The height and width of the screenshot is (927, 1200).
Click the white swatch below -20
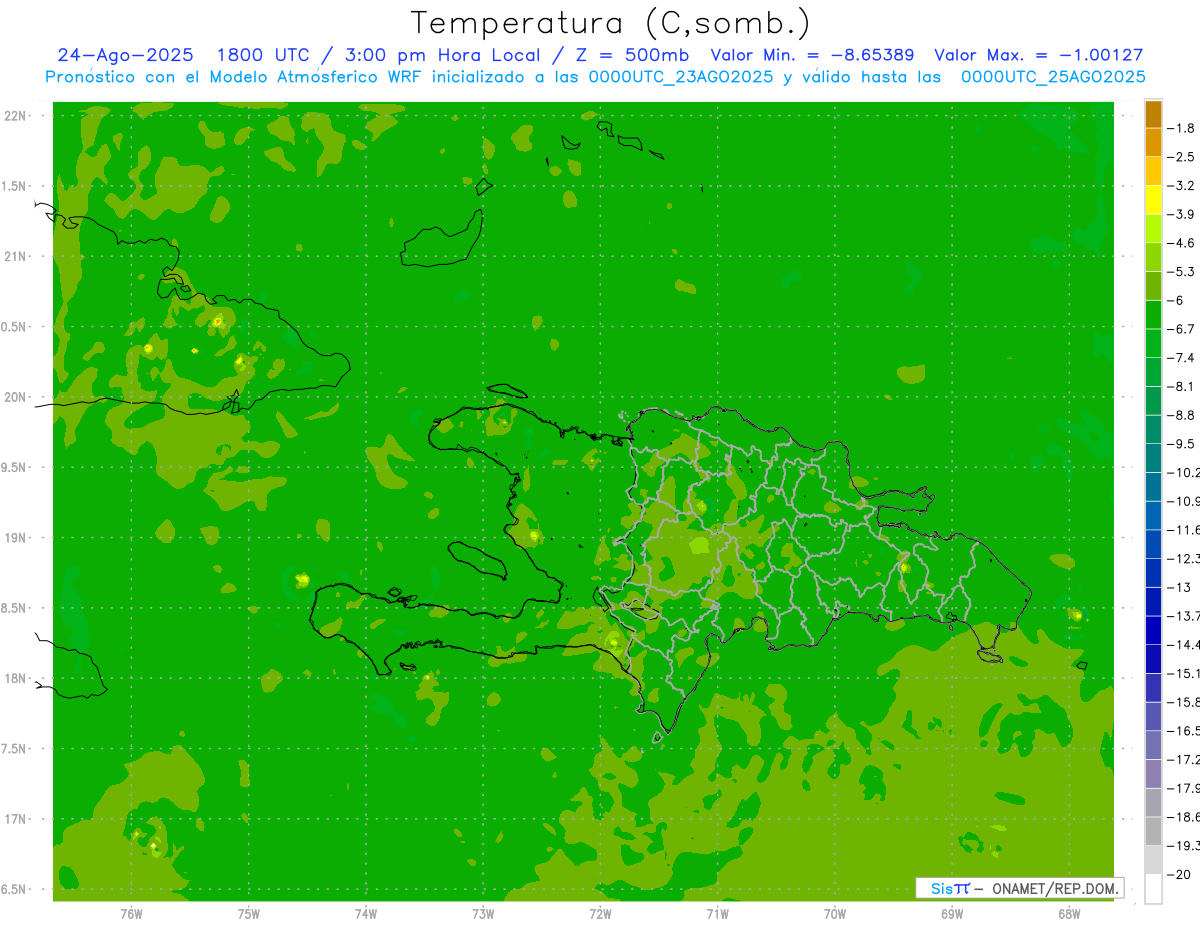[x=1153, y=889]
